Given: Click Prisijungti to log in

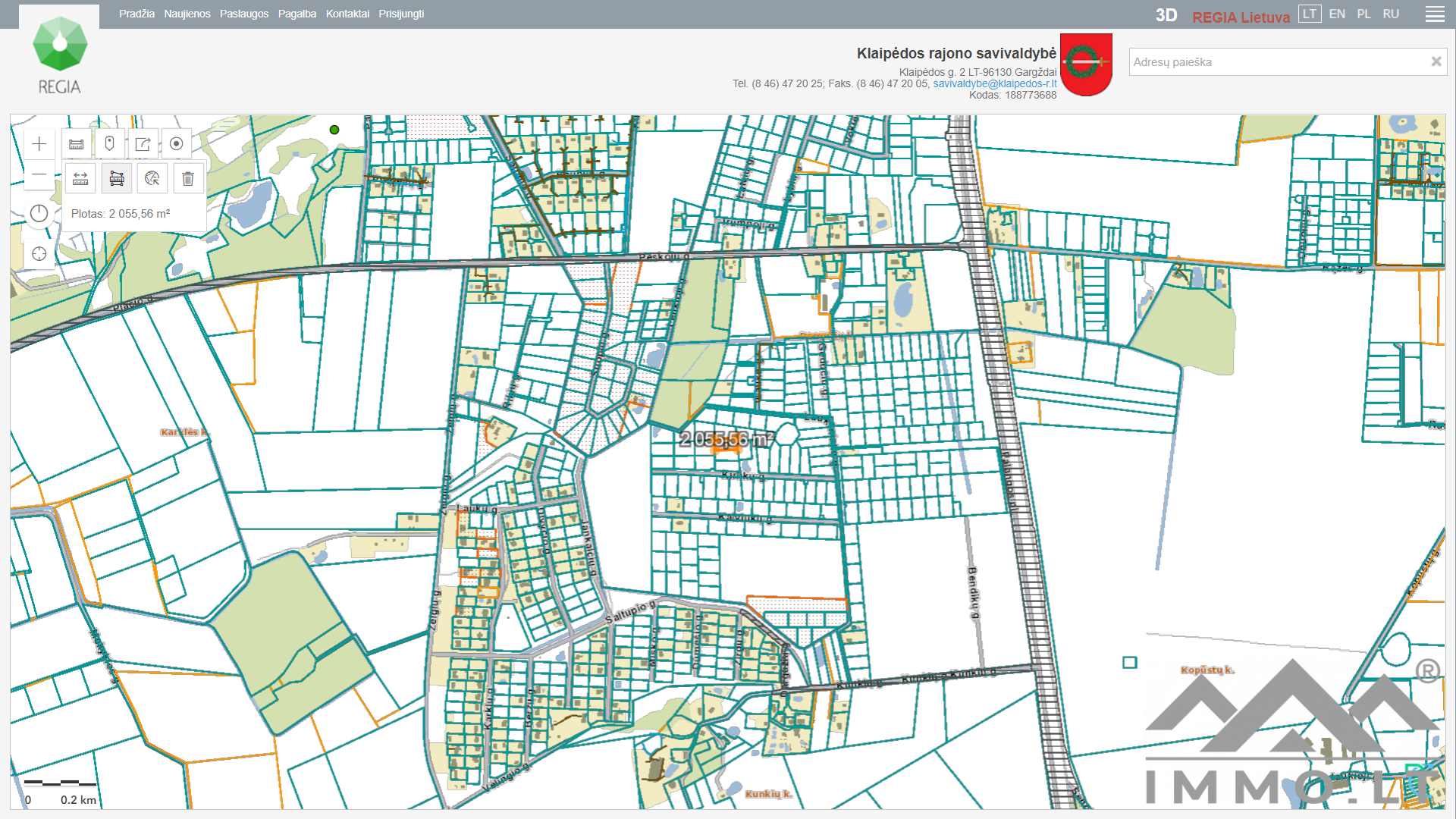Looking at the screenshot, I should [x=401, y=14].
